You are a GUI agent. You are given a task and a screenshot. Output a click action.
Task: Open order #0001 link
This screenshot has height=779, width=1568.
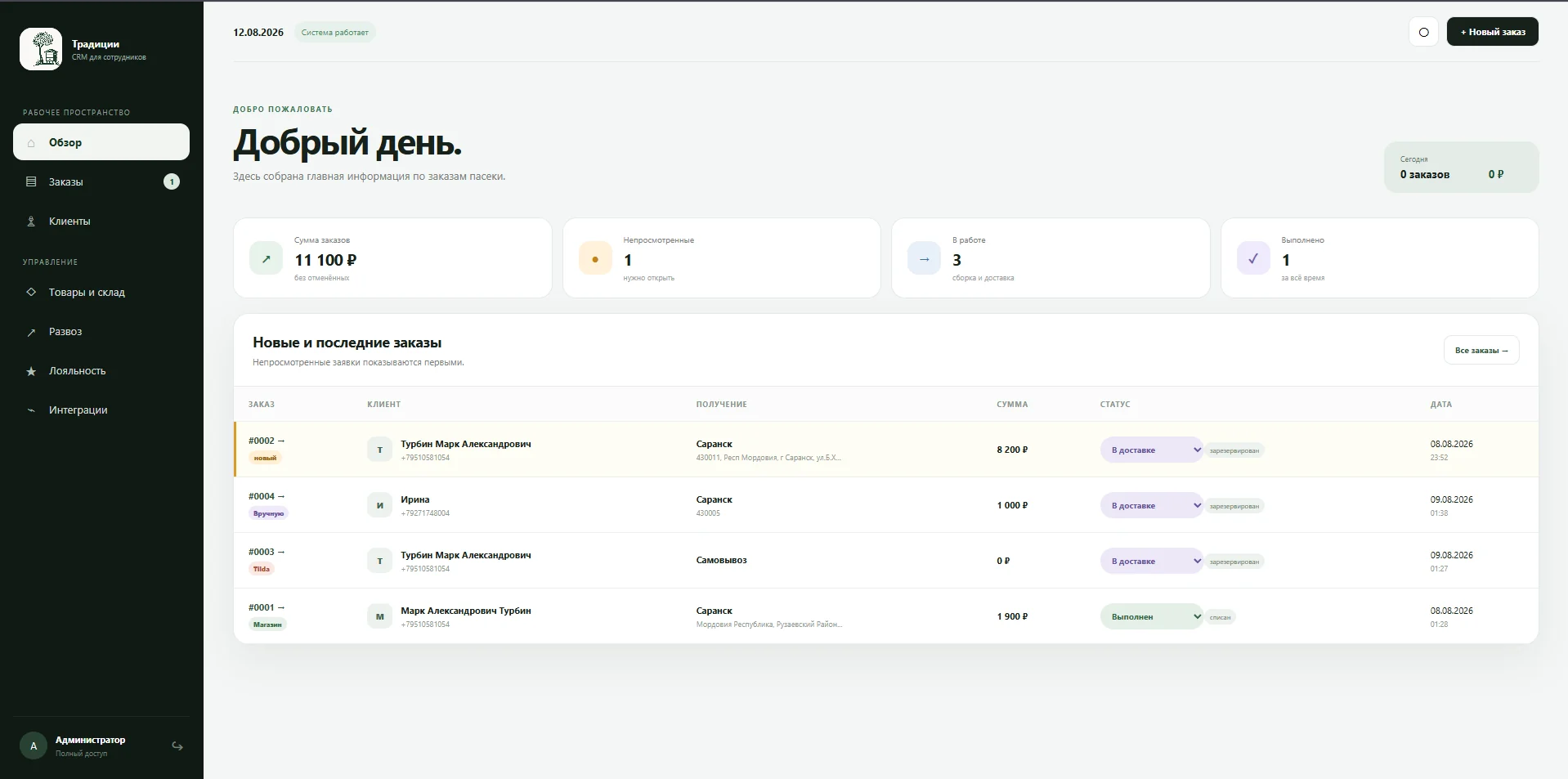[x=267, y=607]
